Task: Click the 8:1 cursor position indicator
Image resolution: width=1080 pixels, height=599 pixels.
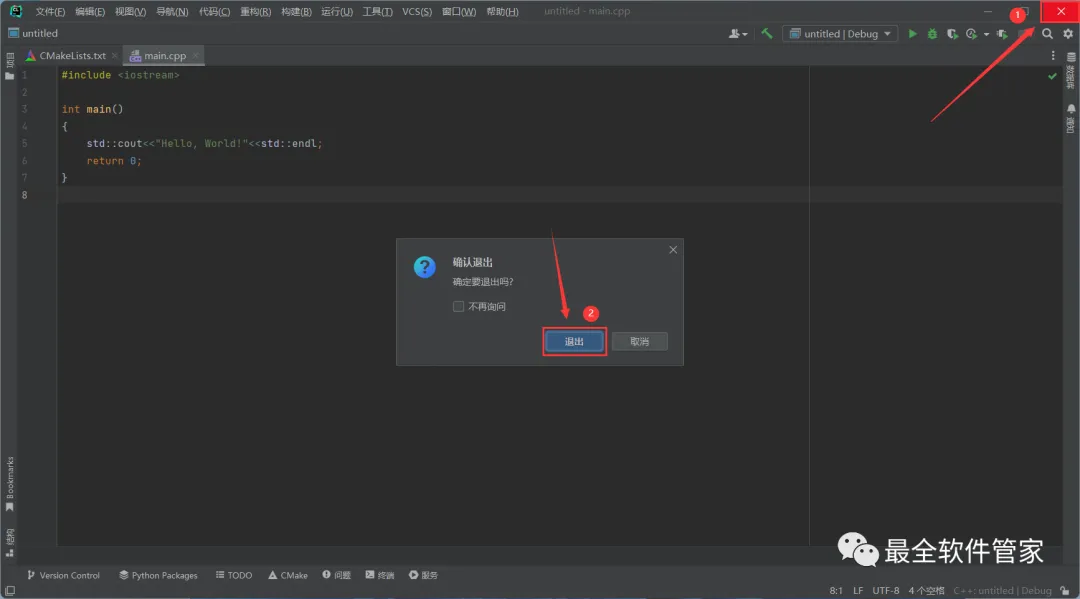Action: pos(836,591)
